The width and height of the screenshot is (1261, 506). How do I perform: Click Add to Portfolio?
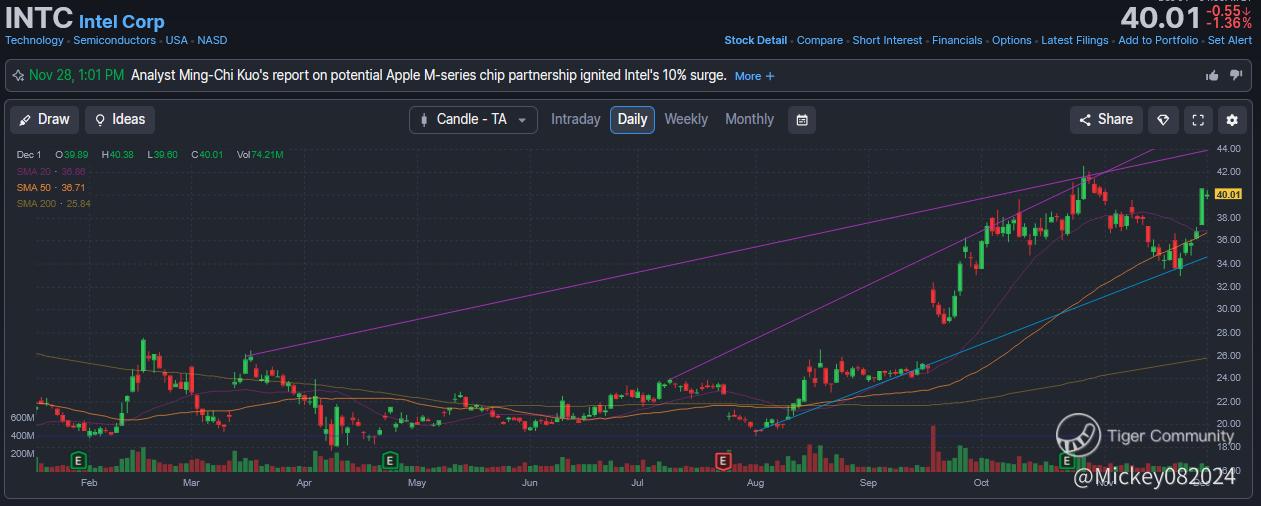pyautogui.click(x=1158, y=40)
